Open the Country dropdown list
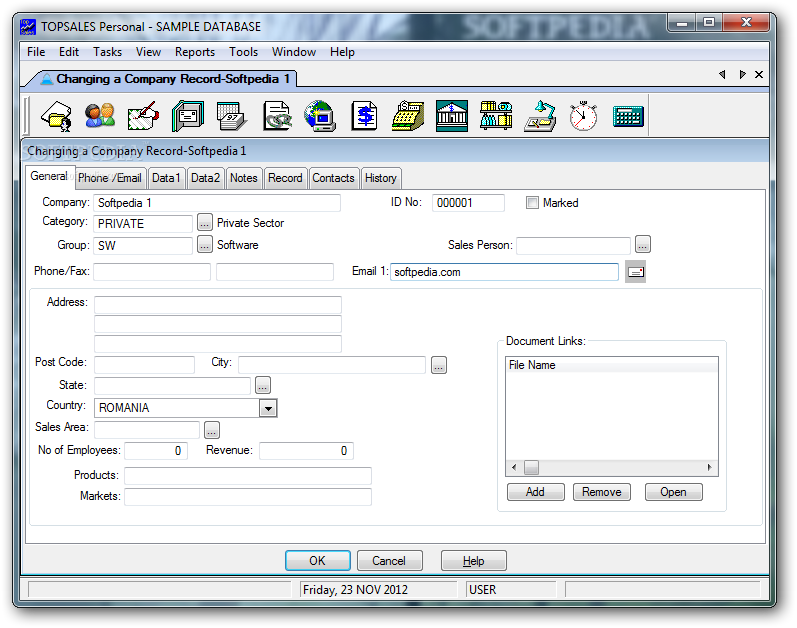 268,408
